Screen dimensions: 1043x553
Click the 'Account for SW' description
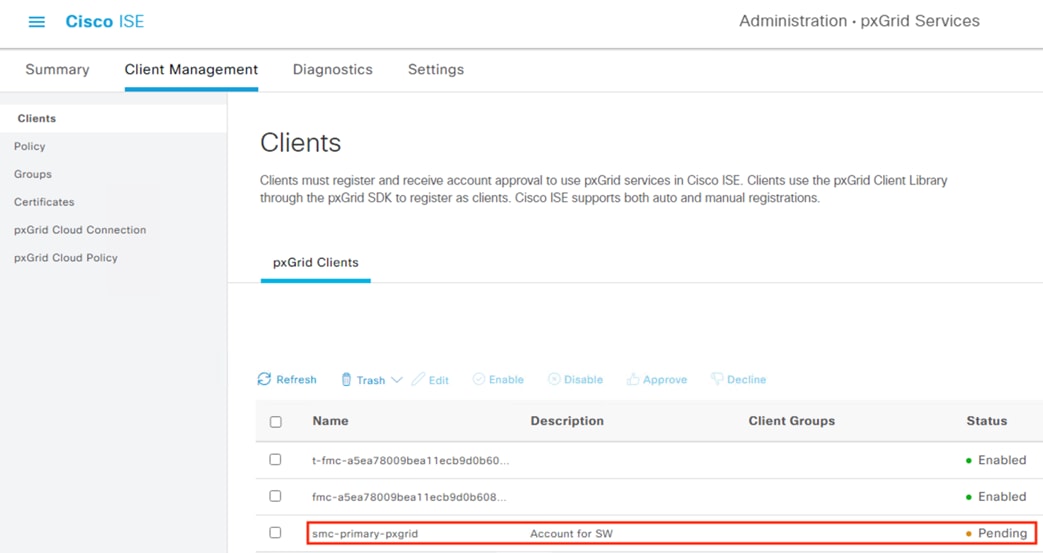click(x=571, y=534)
